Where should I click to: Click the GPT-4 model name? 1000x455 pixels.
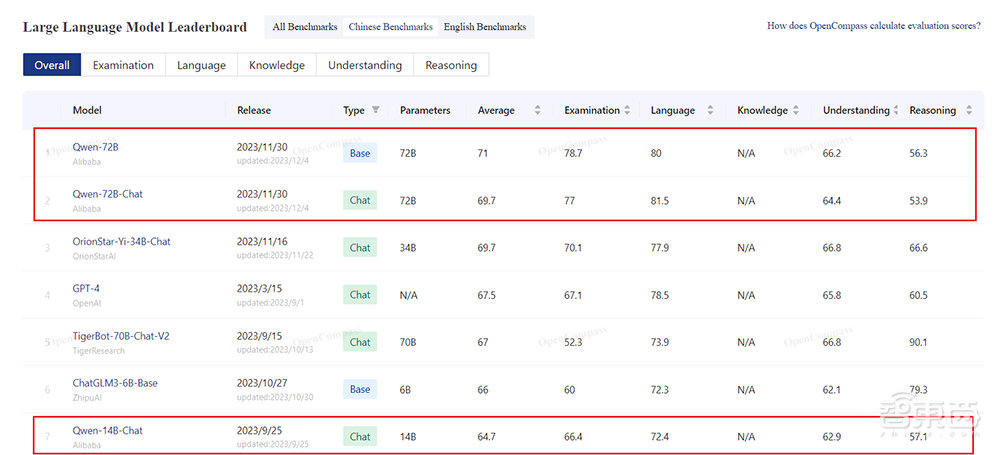point(86,288)
